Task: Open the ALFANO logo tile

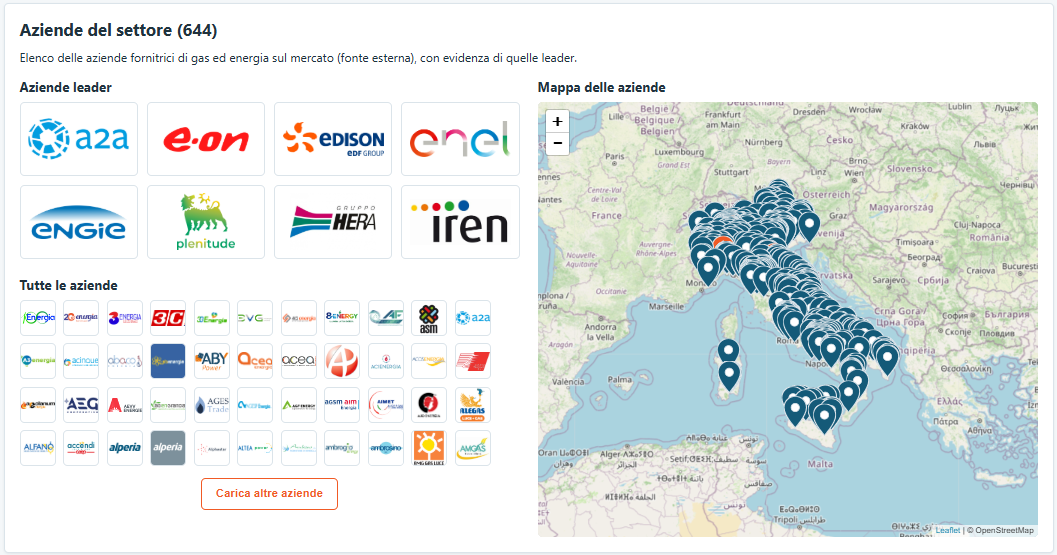Action: point(38,448)
